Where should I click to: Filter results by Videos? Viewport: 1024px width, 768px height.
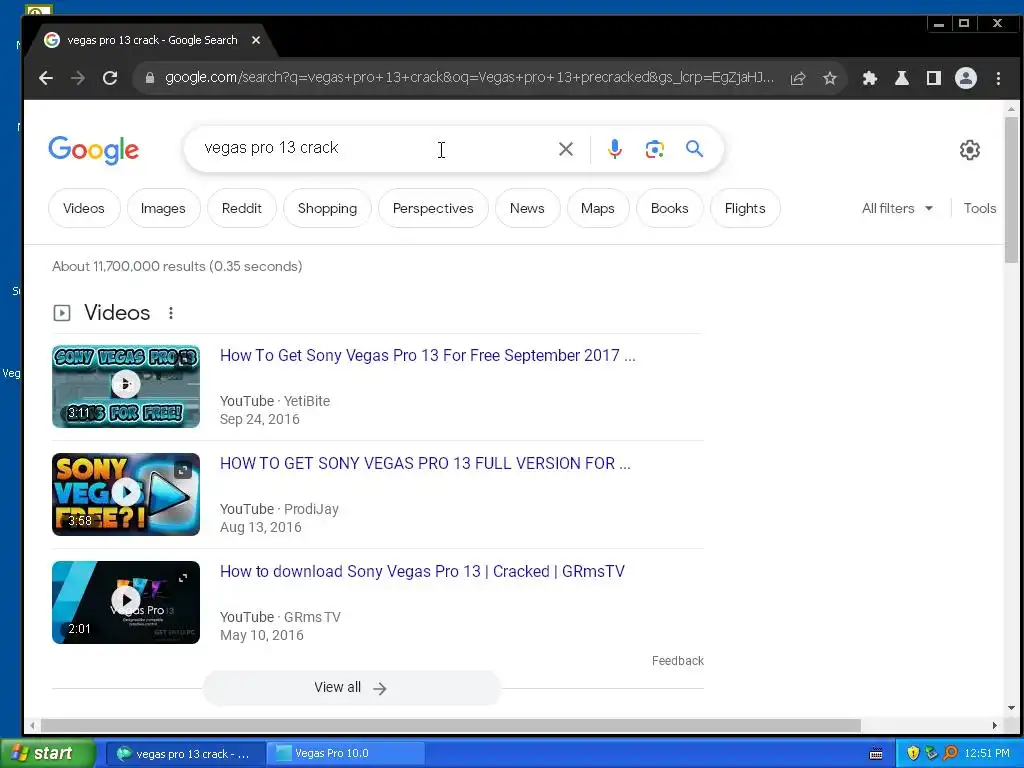[84, 208]
